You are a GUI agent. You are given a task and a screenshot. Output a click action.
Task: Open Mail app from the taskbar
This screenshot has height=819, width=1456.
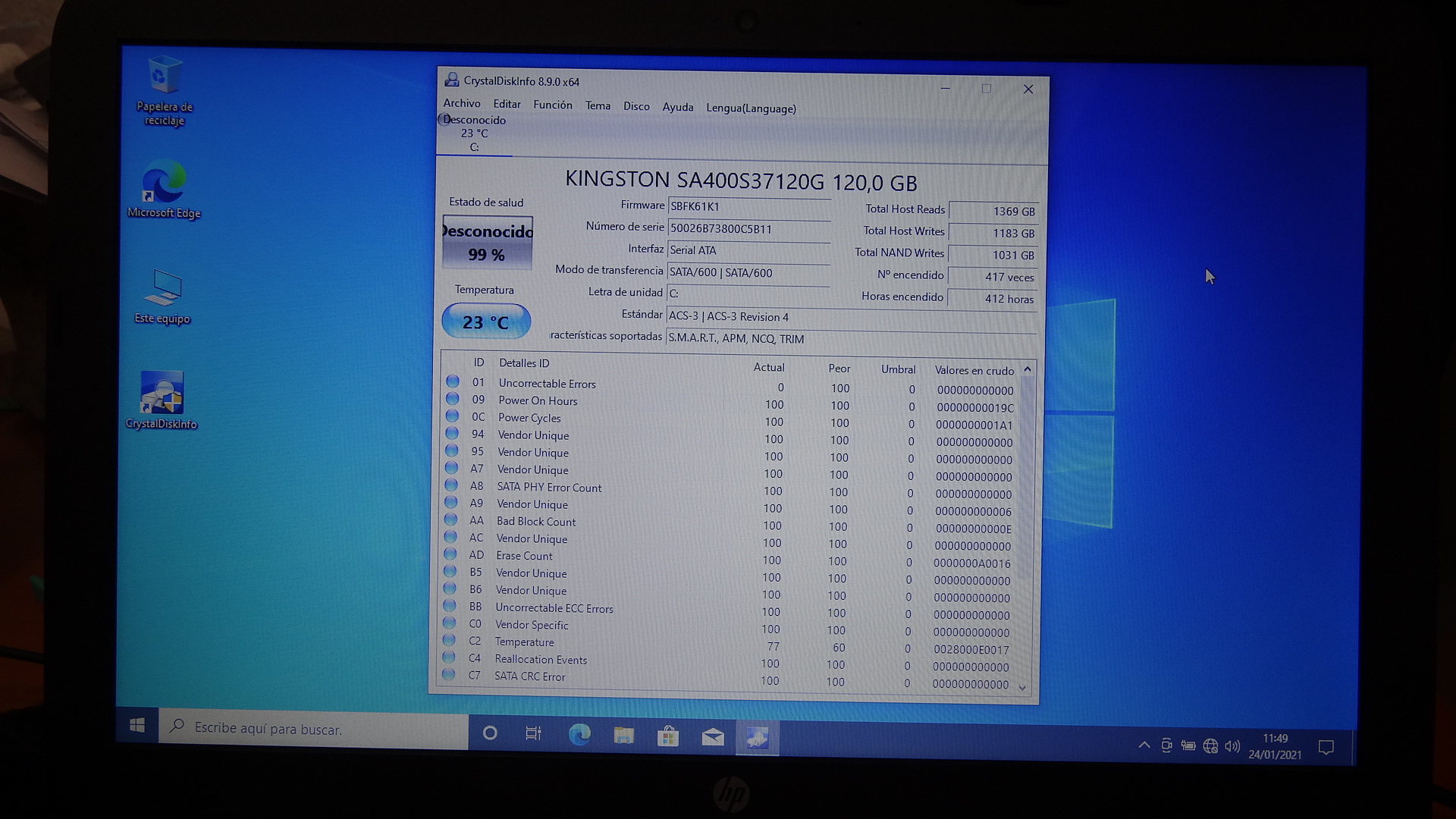click(x=713, y=736)
